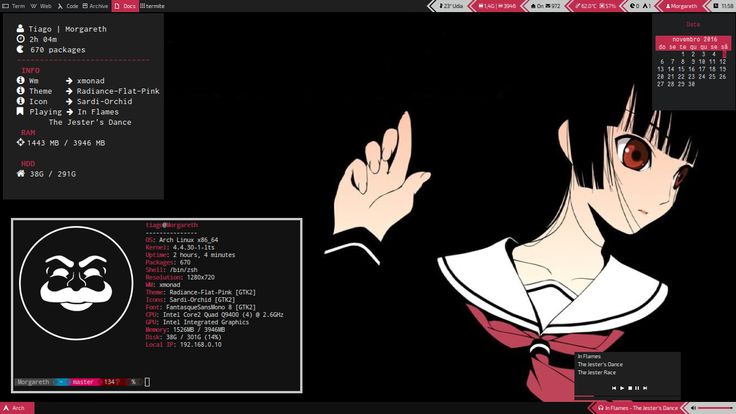This screenshot has width=736, height=414.
Task: Click the 'Arch Linux x86_64' OS line
Action: 182,240
